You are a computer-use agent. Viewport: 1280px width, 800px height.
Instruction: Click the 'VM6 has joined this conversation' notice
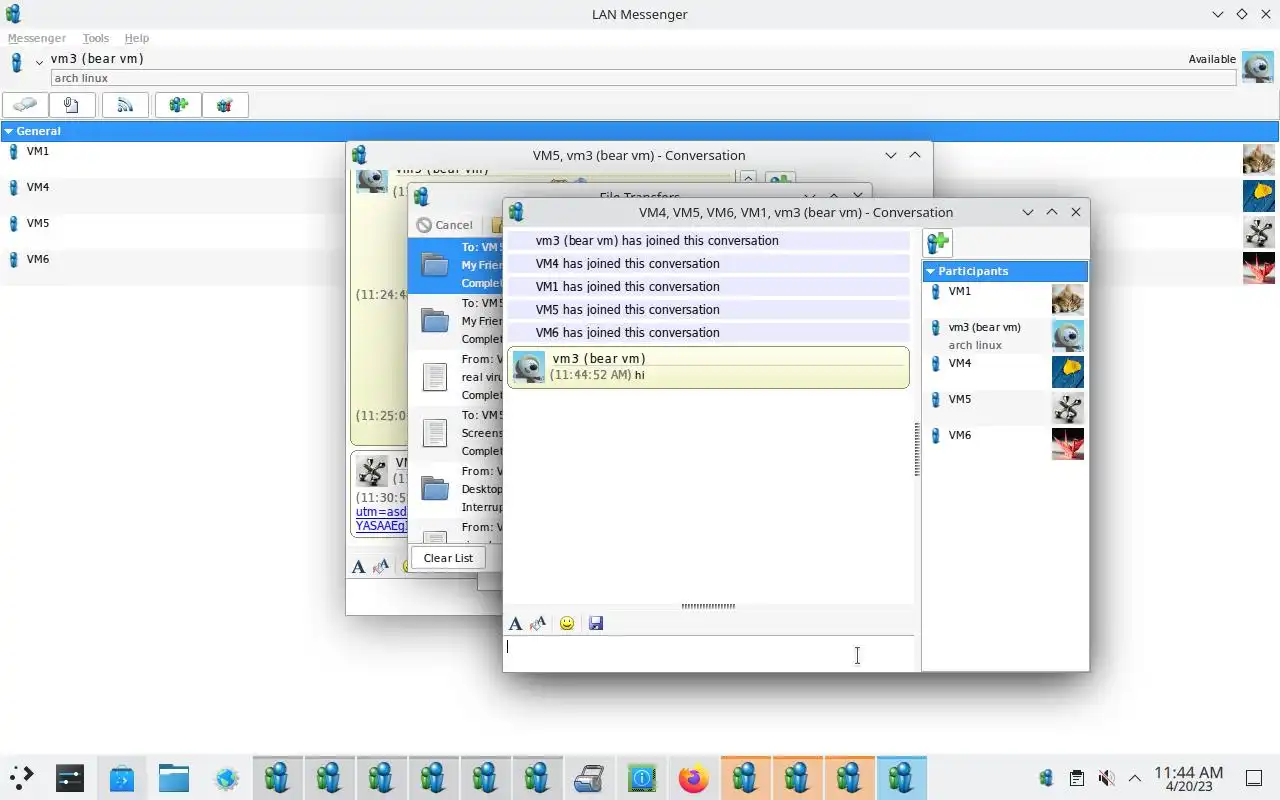[708, 332]
